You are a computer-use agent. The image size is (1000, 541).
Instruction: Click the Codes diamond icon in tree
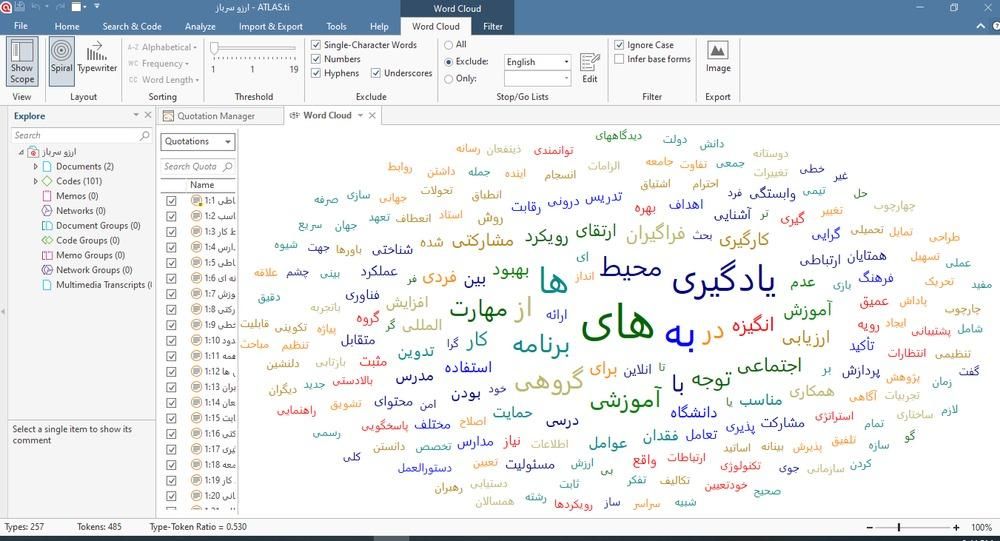click(x=47, y=181)
